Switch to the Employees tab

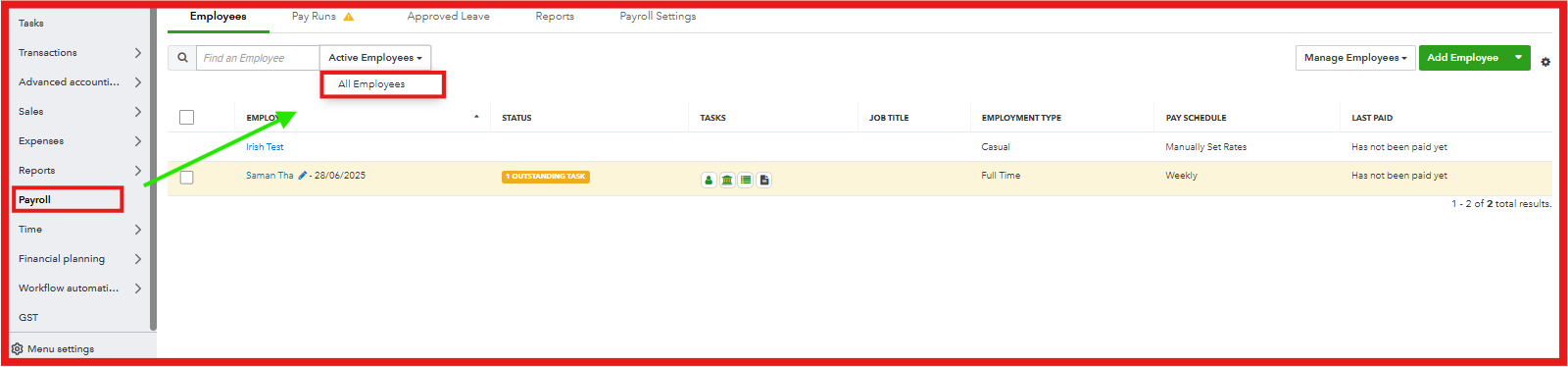pyautogui.click(x=219, y=17)
